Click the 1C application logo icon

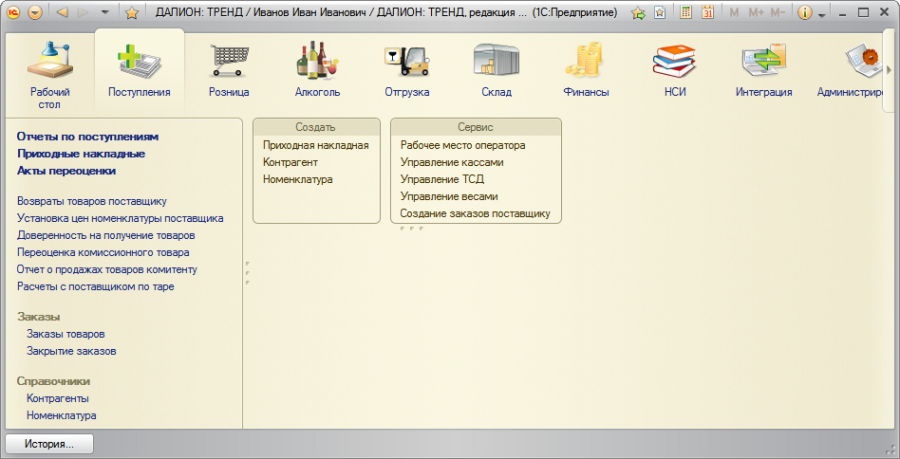pos(14,12)
